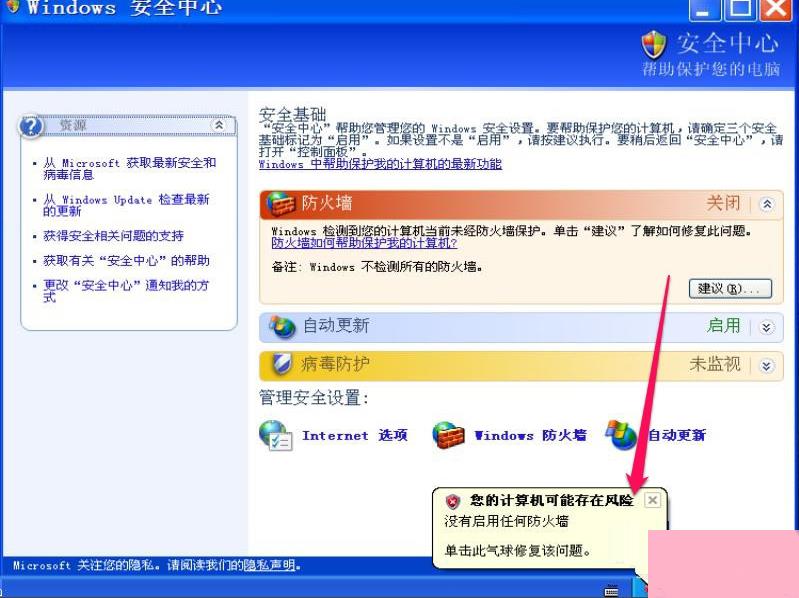
Task: Click the virus protection shield icon
Action: pyautogui.click(x=281, y=364)
